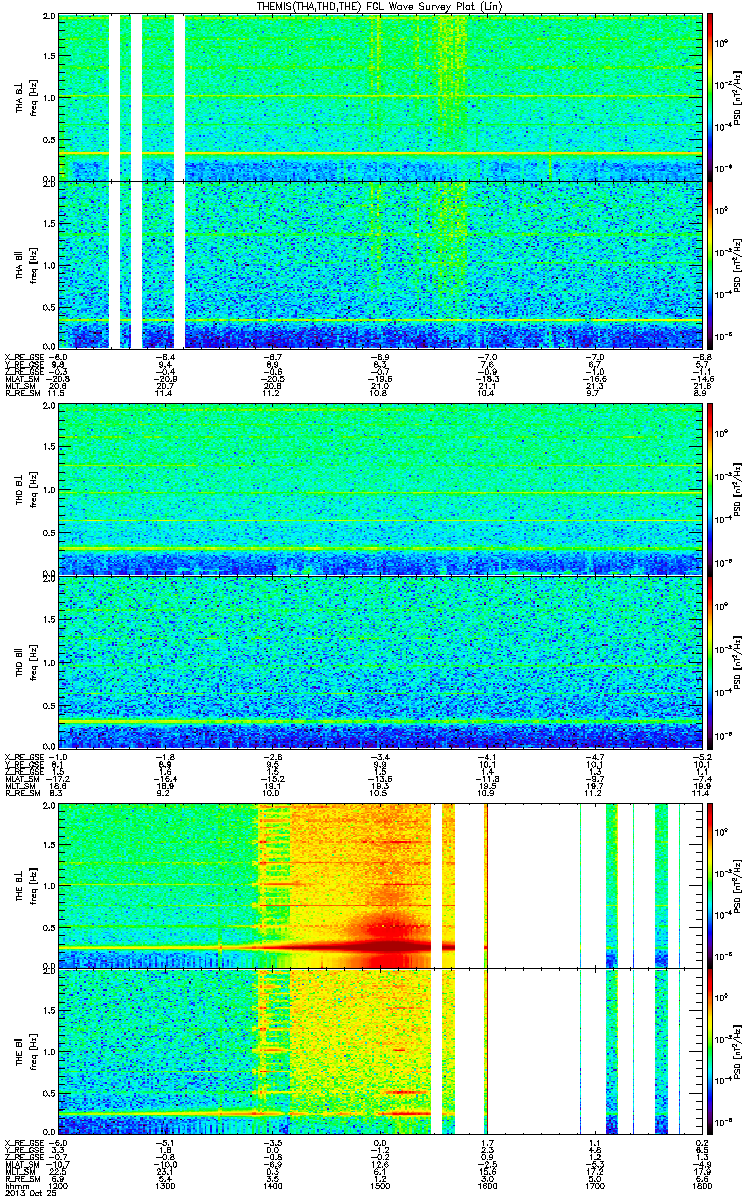
Task: Click the THD B-perpendicular spectrogram panel
Action: tap(379, 490)
